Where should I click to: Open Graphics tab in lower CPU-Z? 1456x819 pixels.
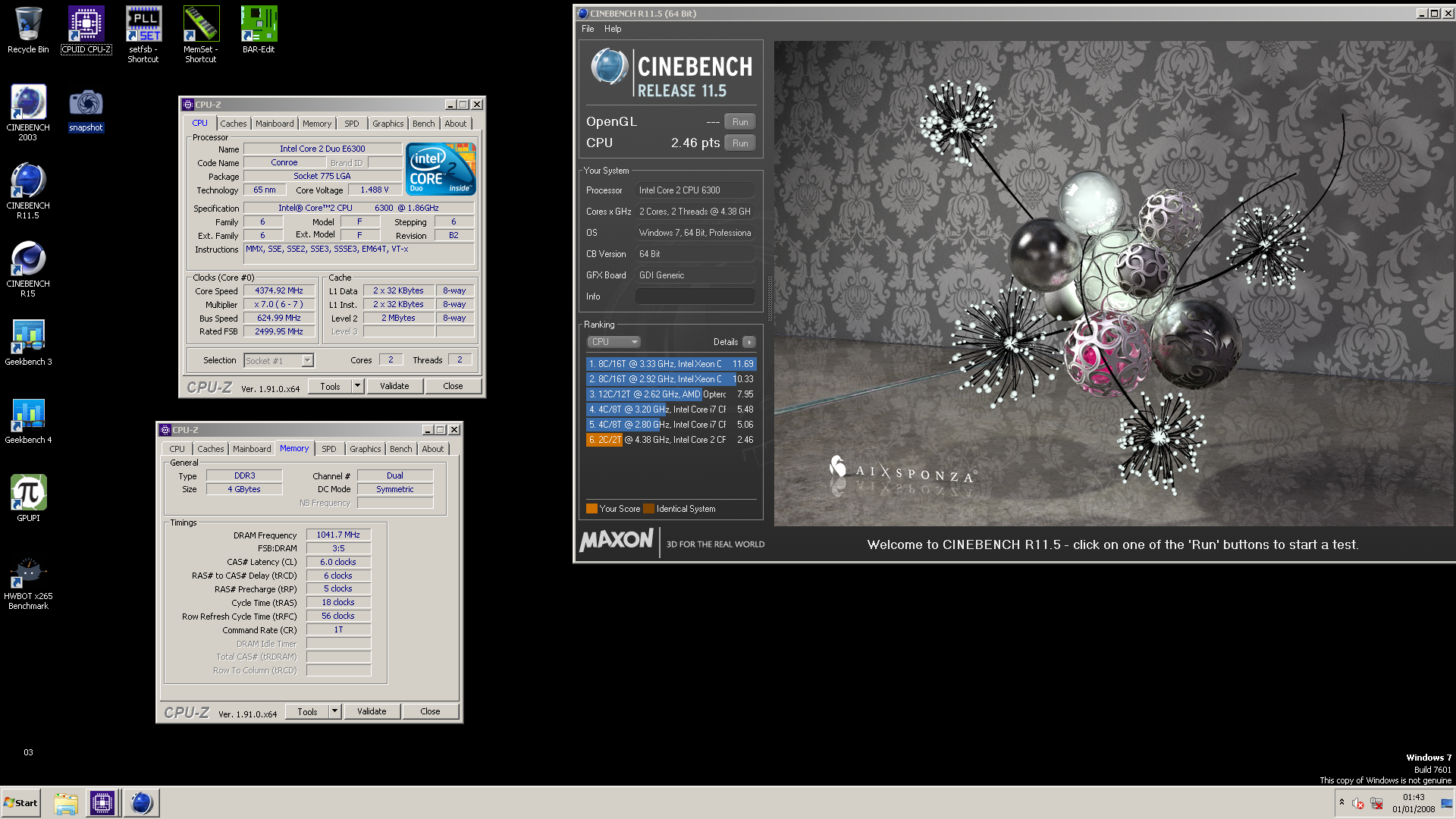click(x=366, y=449)
